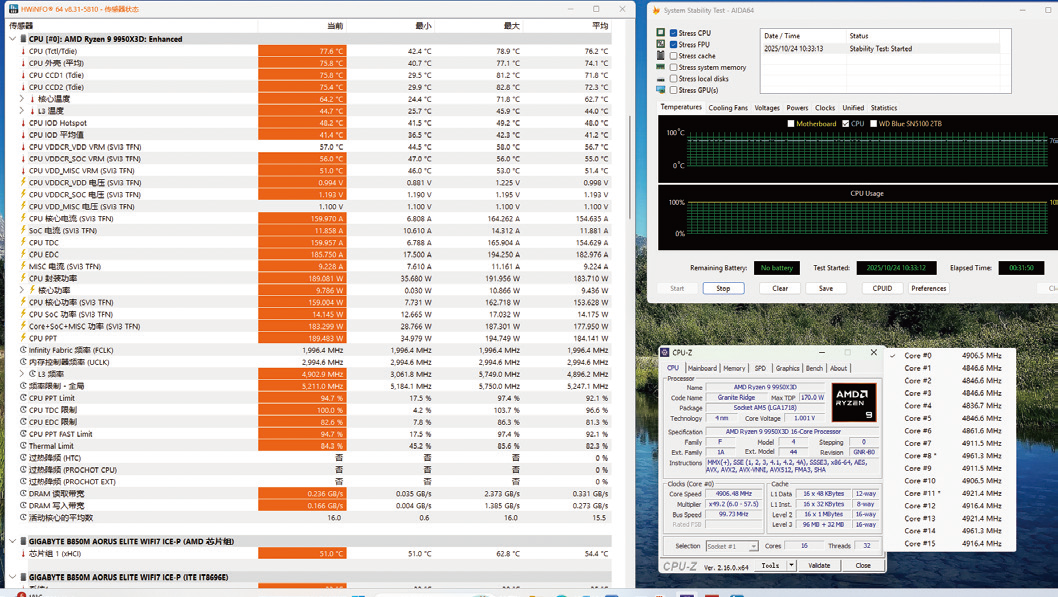Click the AIDA64 flame icon in title bar
The image size is (1058, 597).
point(656,10)
